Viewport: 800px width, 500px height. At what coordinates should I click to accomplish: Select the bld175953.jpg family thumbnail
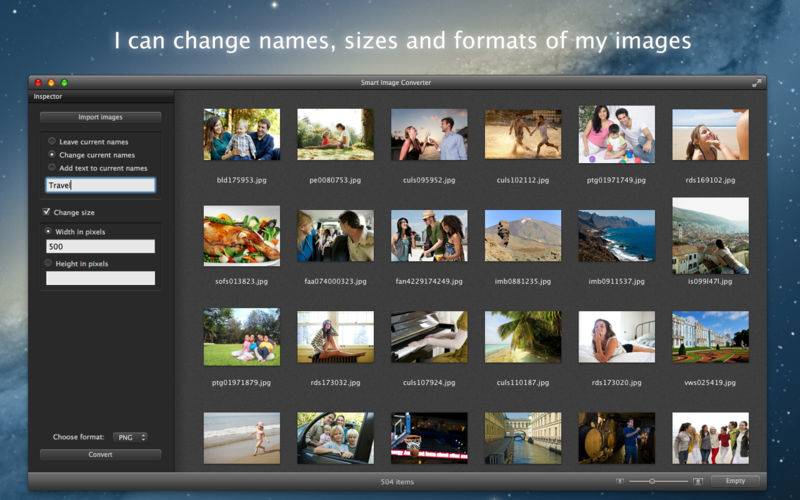(242, 135)
